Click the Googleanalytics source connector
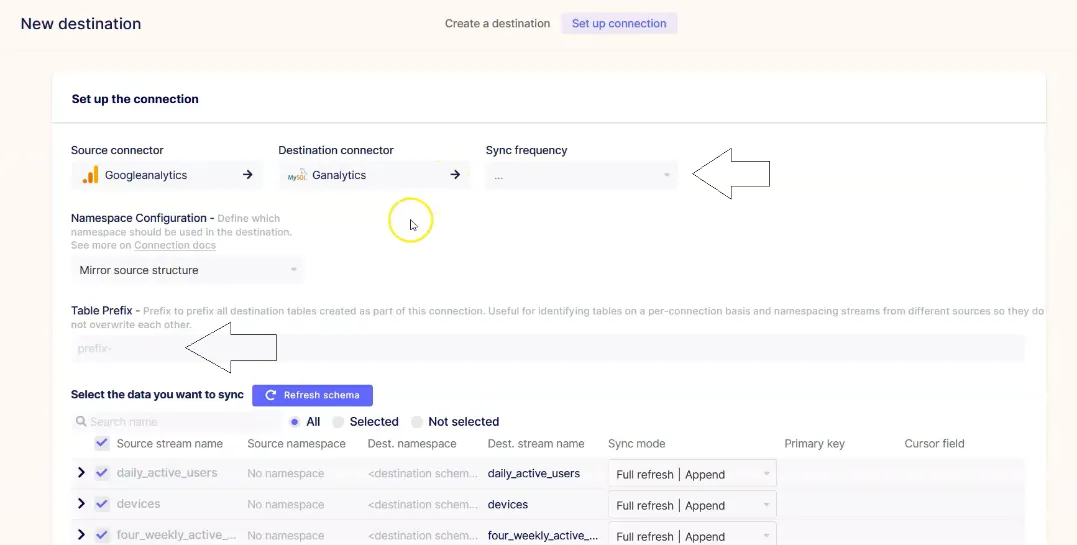Screen dimensions: 1077x545 [166, 175]
